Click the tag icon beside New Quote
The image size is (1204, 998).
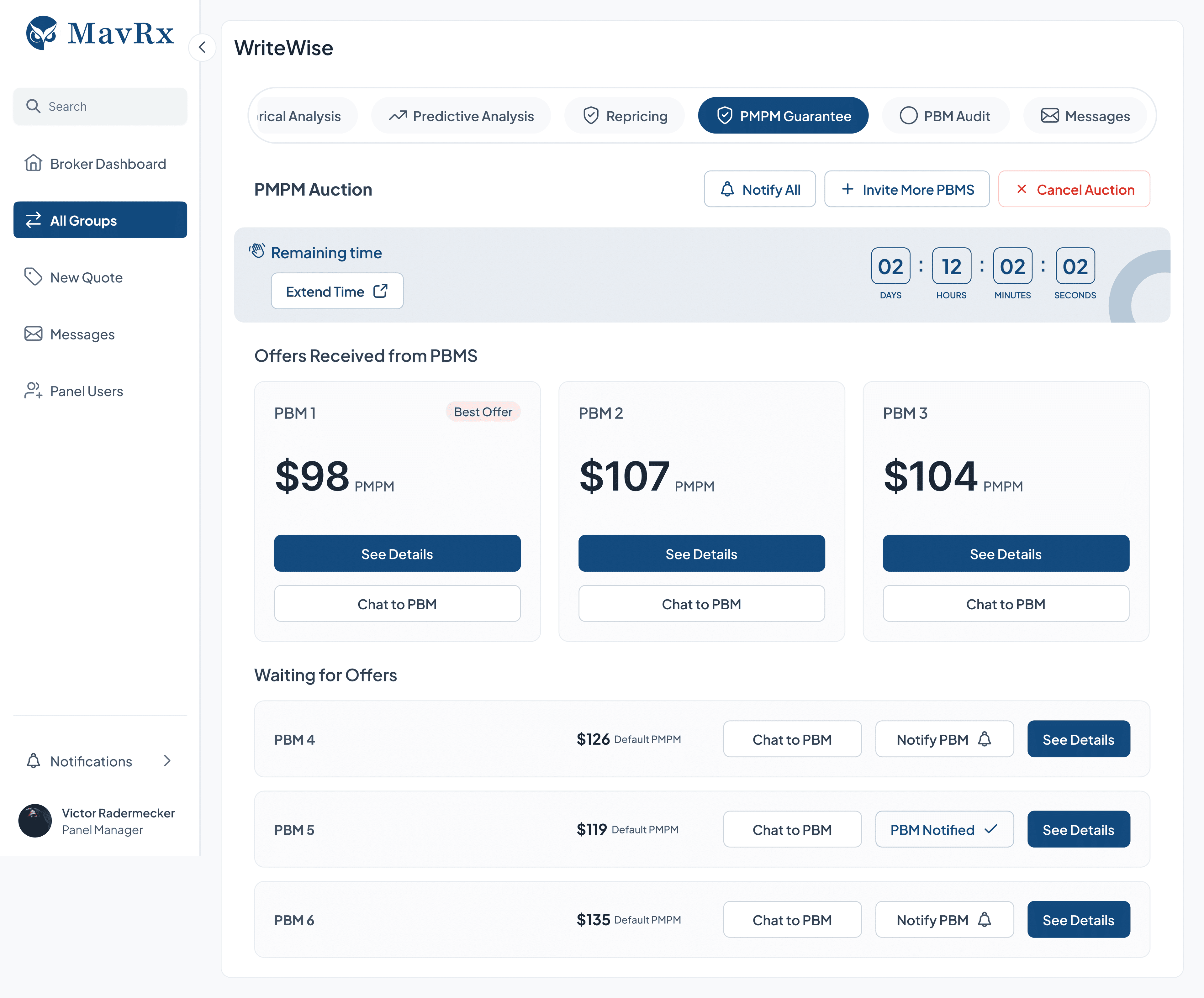click(33, 276)
